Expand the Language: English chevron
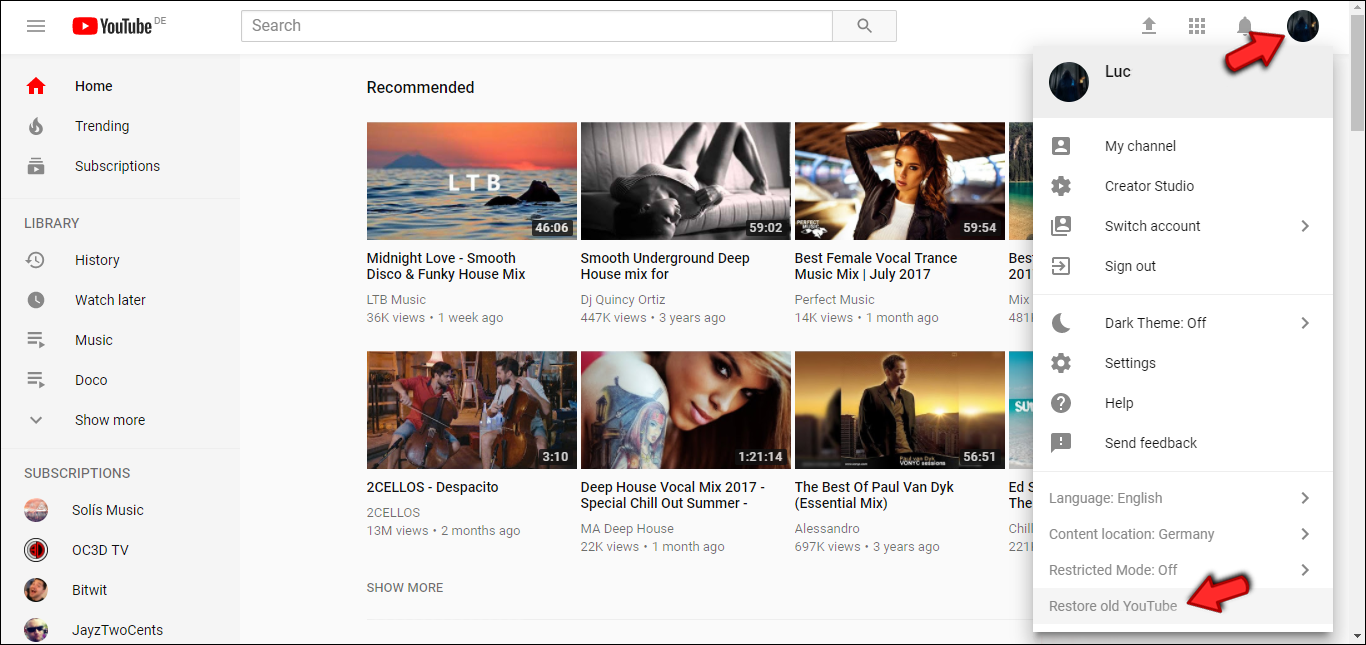This screenshot has height=645, width=1366. click(1305, 498)
